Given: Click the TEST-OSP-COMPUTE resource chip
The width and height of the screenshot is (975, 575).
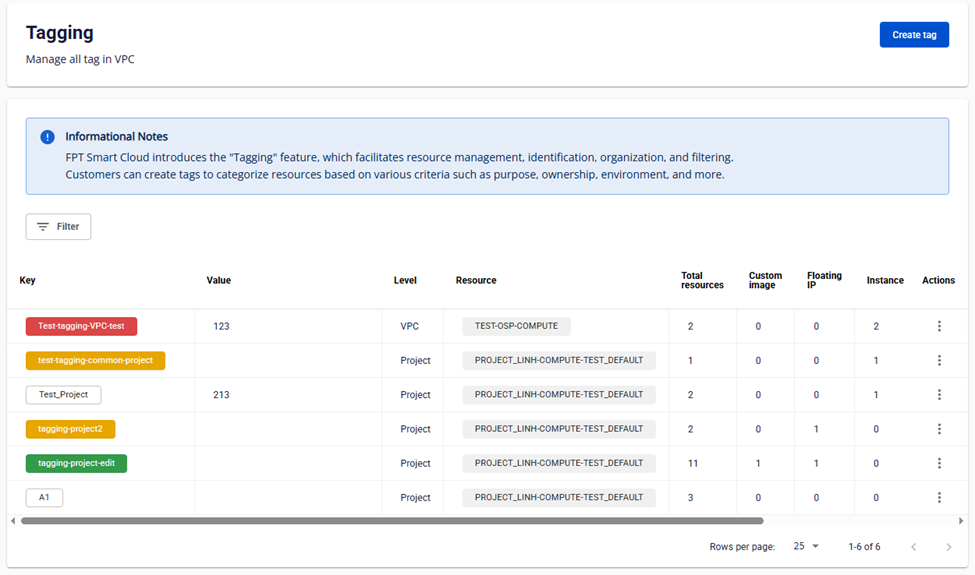Looking at the screenshot, I should [x=516, y=326].
